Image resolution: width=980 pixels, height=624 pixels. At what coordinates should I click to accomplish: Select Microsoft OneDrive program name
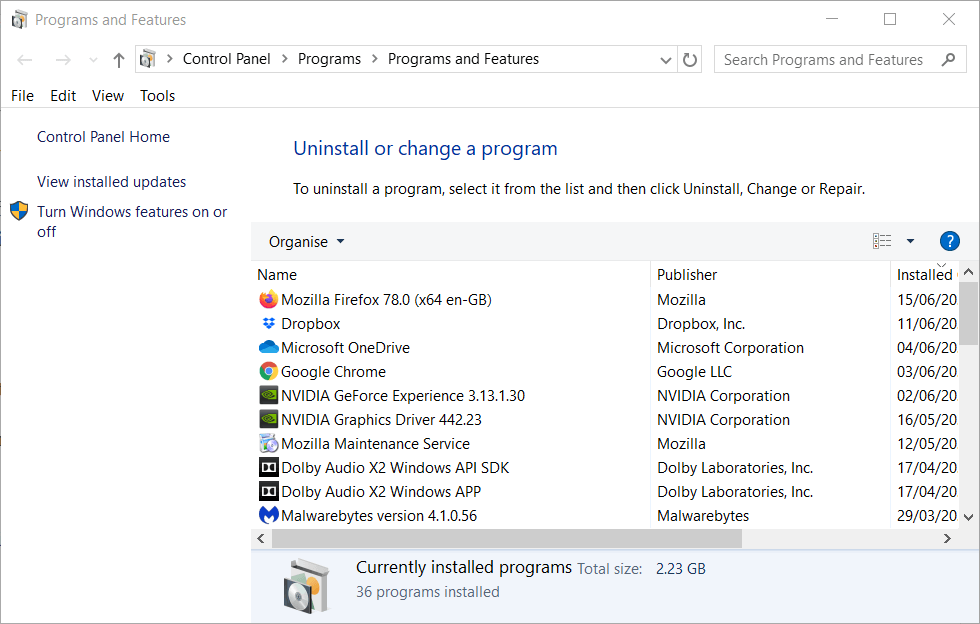click(x=346, y=348)
